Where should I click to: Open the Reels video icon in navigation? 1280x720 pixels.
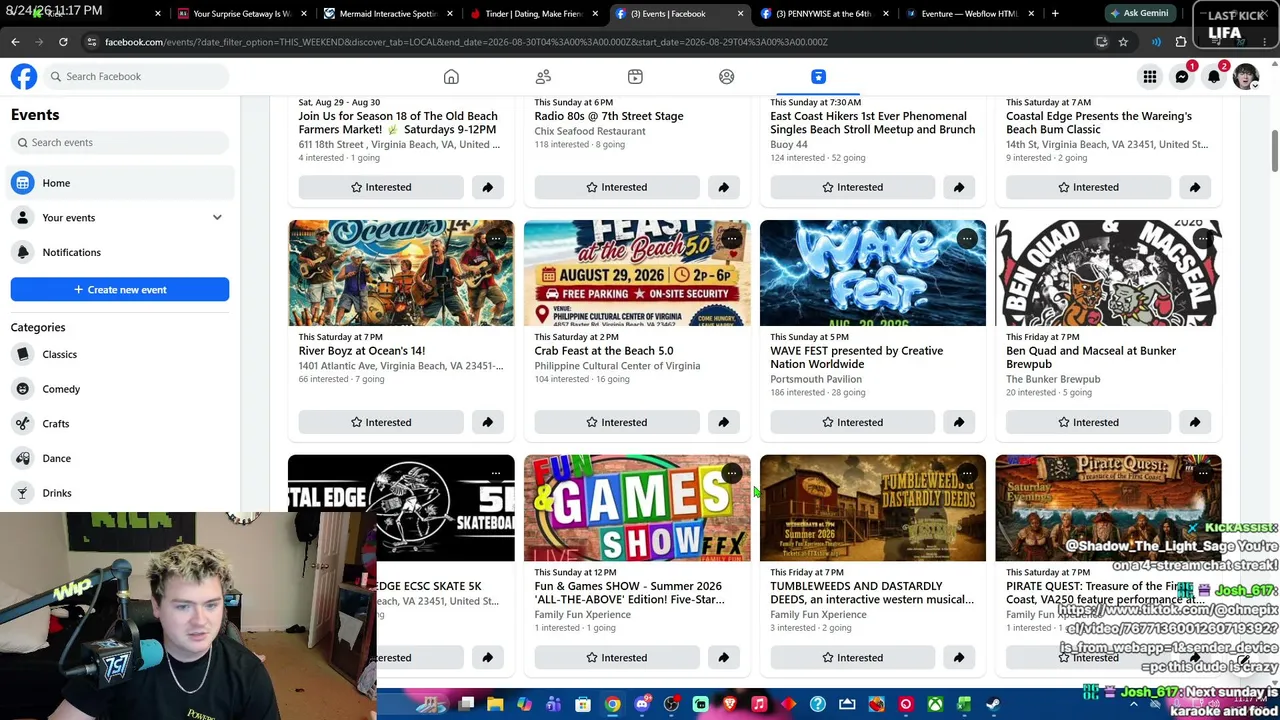click(x=635, y=77)
